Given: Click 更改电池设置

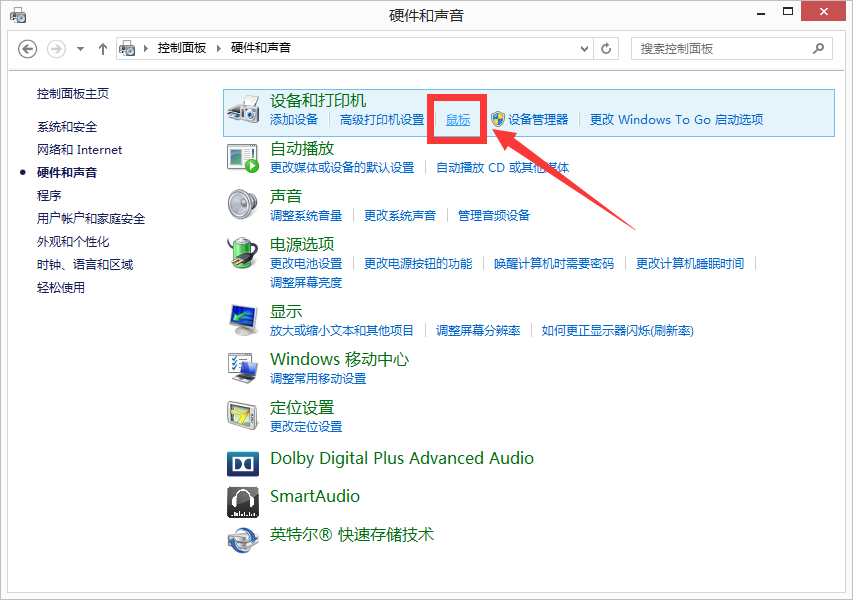Looking at the screenshot, I should [x=306, y=263].
